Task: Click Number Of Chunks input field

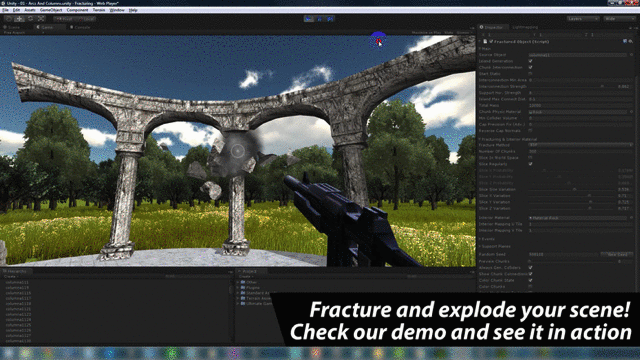Action: click(x=581, y=151)
